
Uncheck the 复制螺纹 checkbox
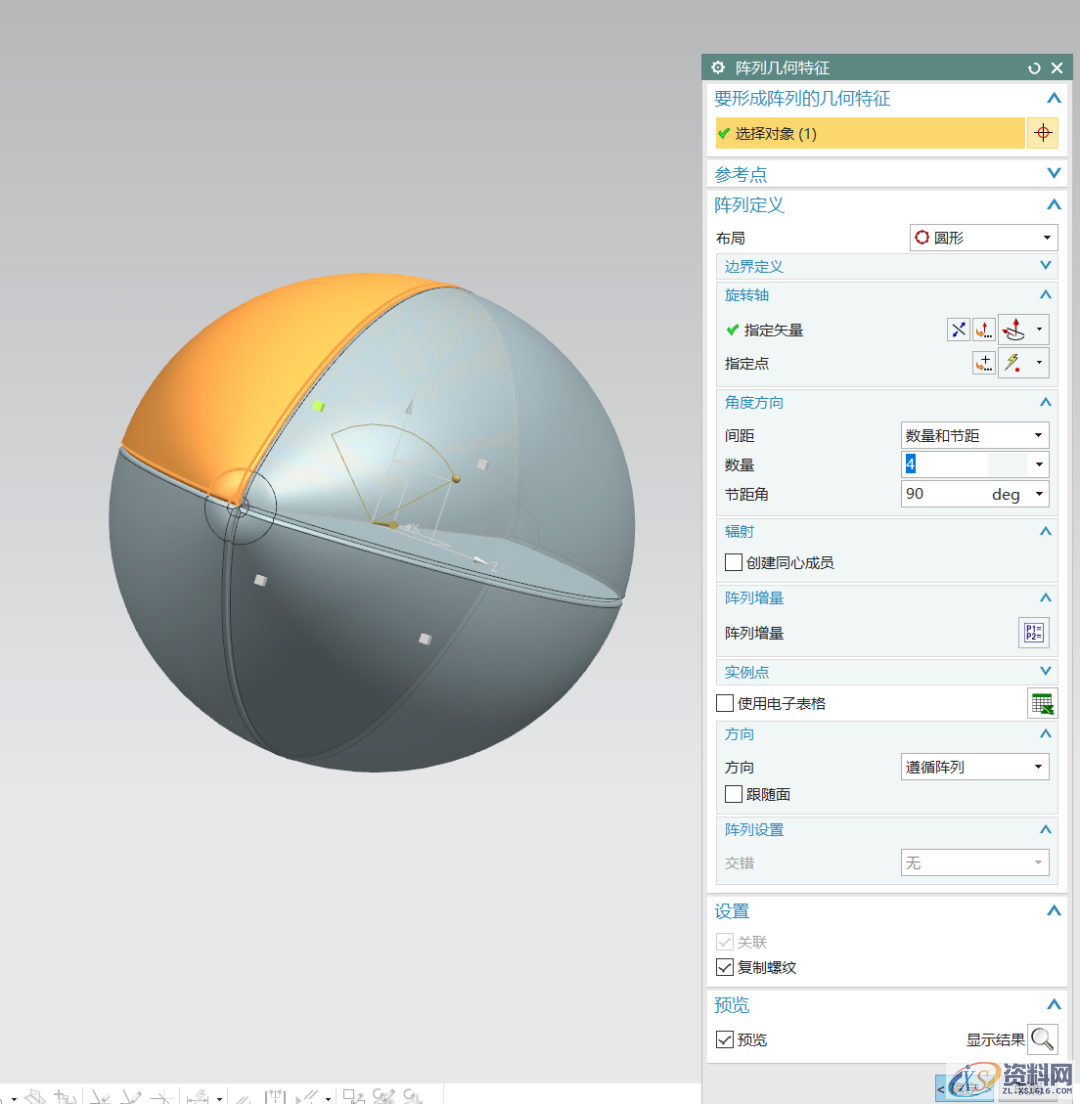tap(725, 968)
